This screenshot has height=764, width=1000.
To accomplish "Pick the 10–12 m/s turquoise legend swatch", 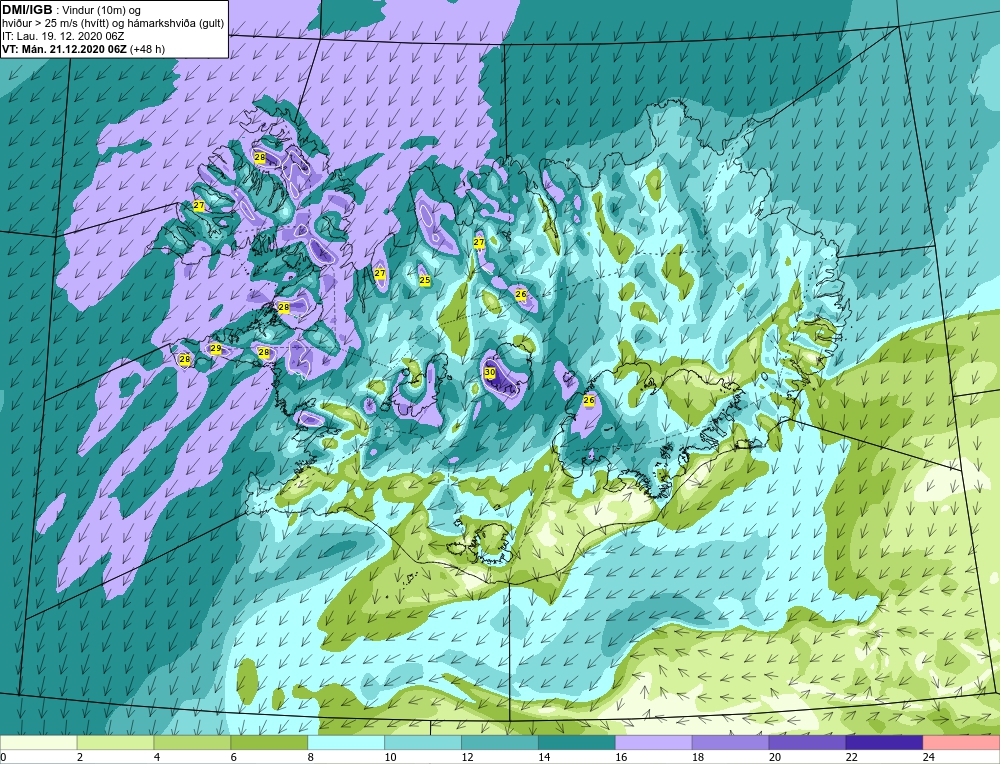I will [423, 743].
